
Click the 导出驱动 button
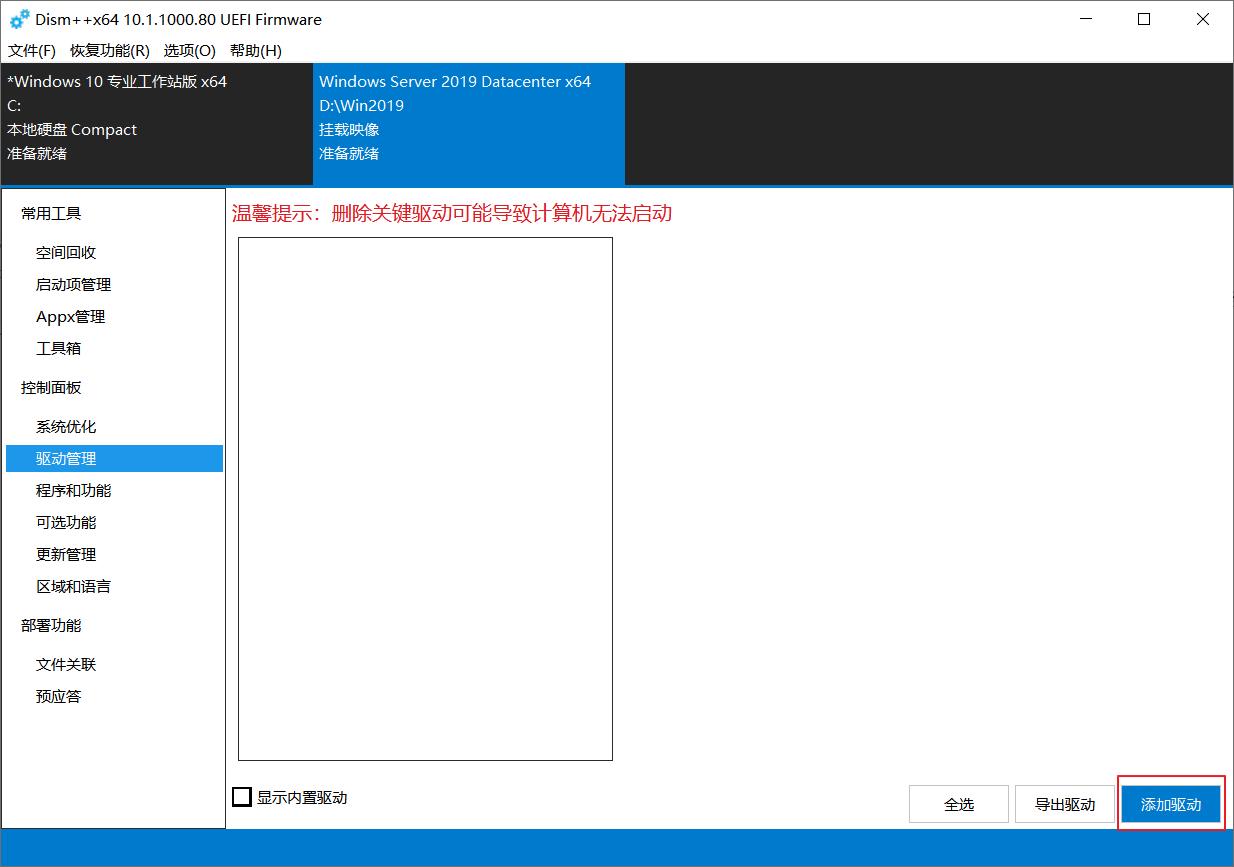tap(1065, 803)
